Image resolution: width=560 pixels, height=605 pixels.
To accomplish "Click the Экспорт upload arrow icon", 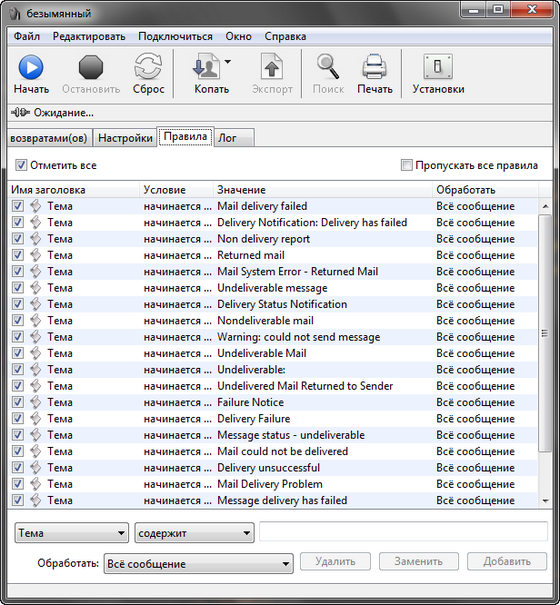I will [x=272, y=67].
